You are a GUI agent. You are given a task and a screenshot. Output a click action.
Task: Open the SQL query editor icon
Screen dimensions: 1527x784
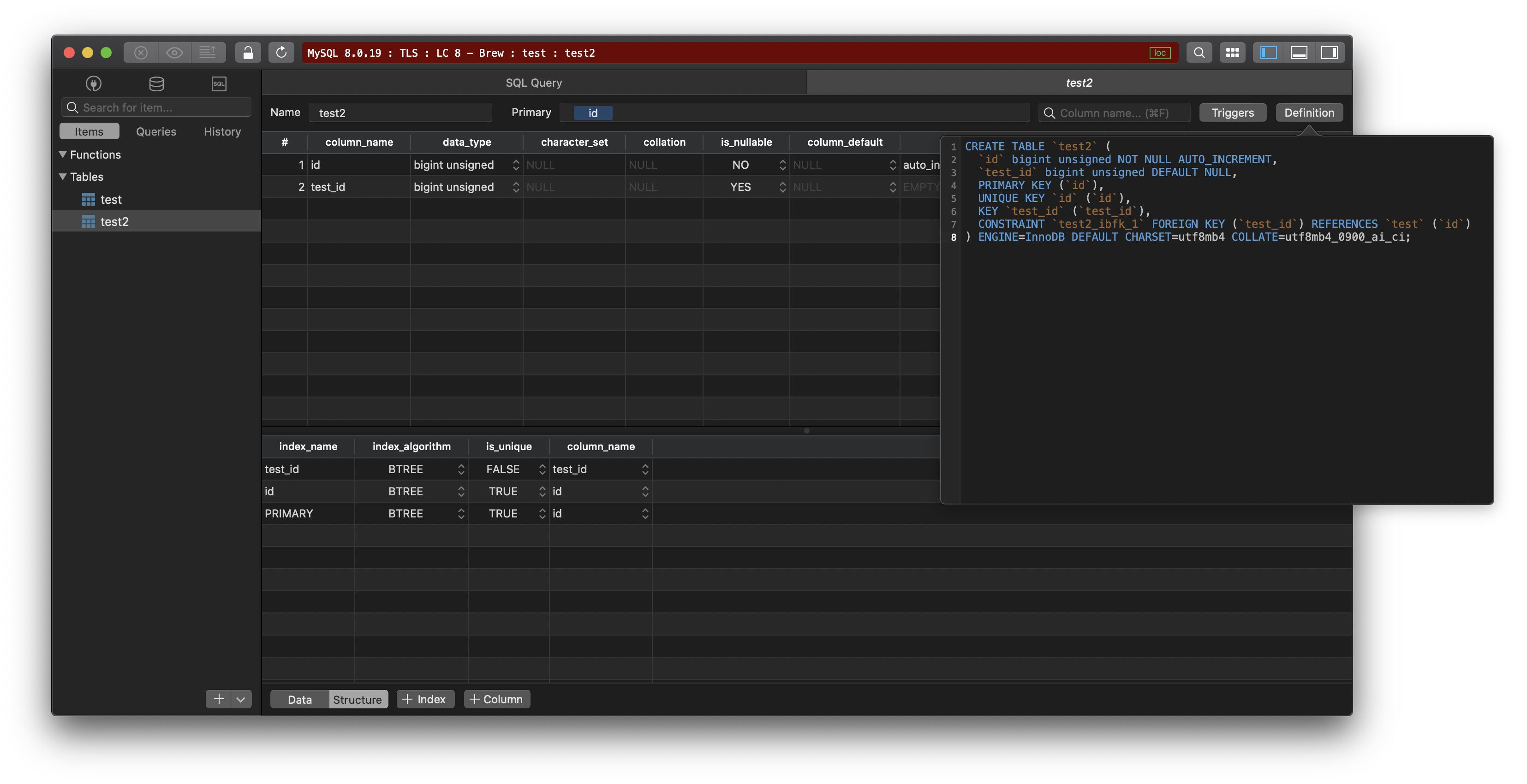219,83
